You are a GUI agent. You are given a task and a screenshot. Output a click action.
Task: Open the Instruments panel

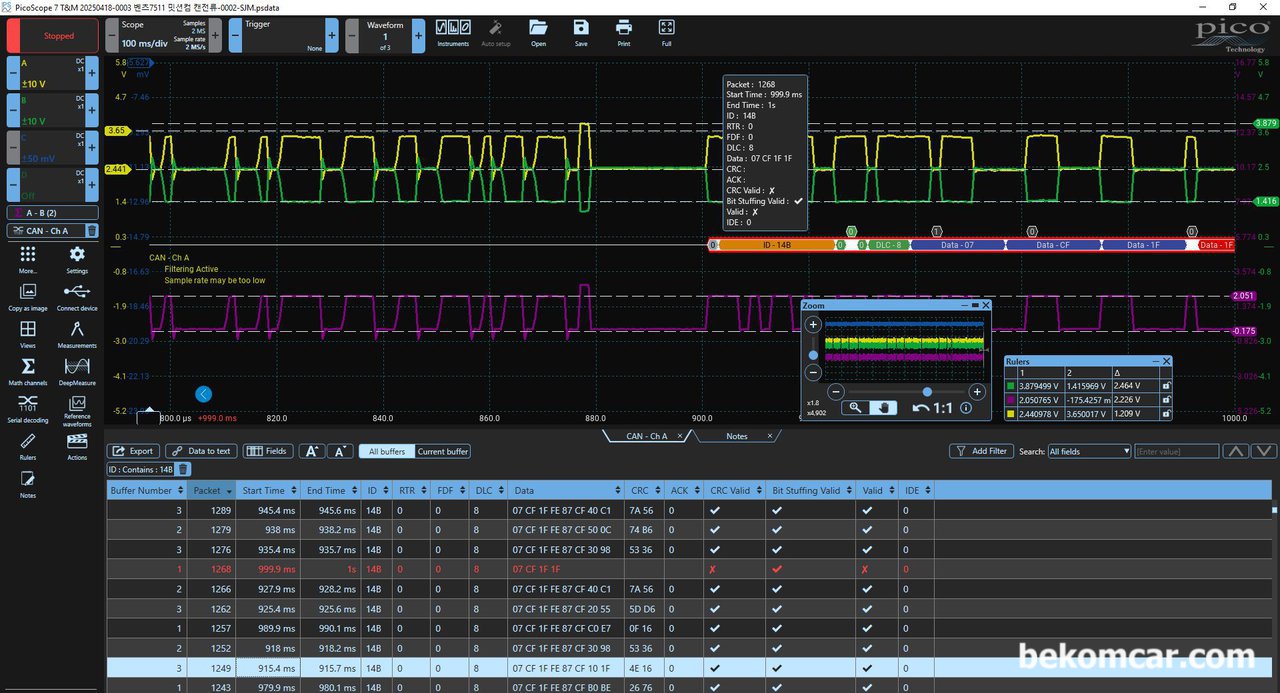click(453, 33)
